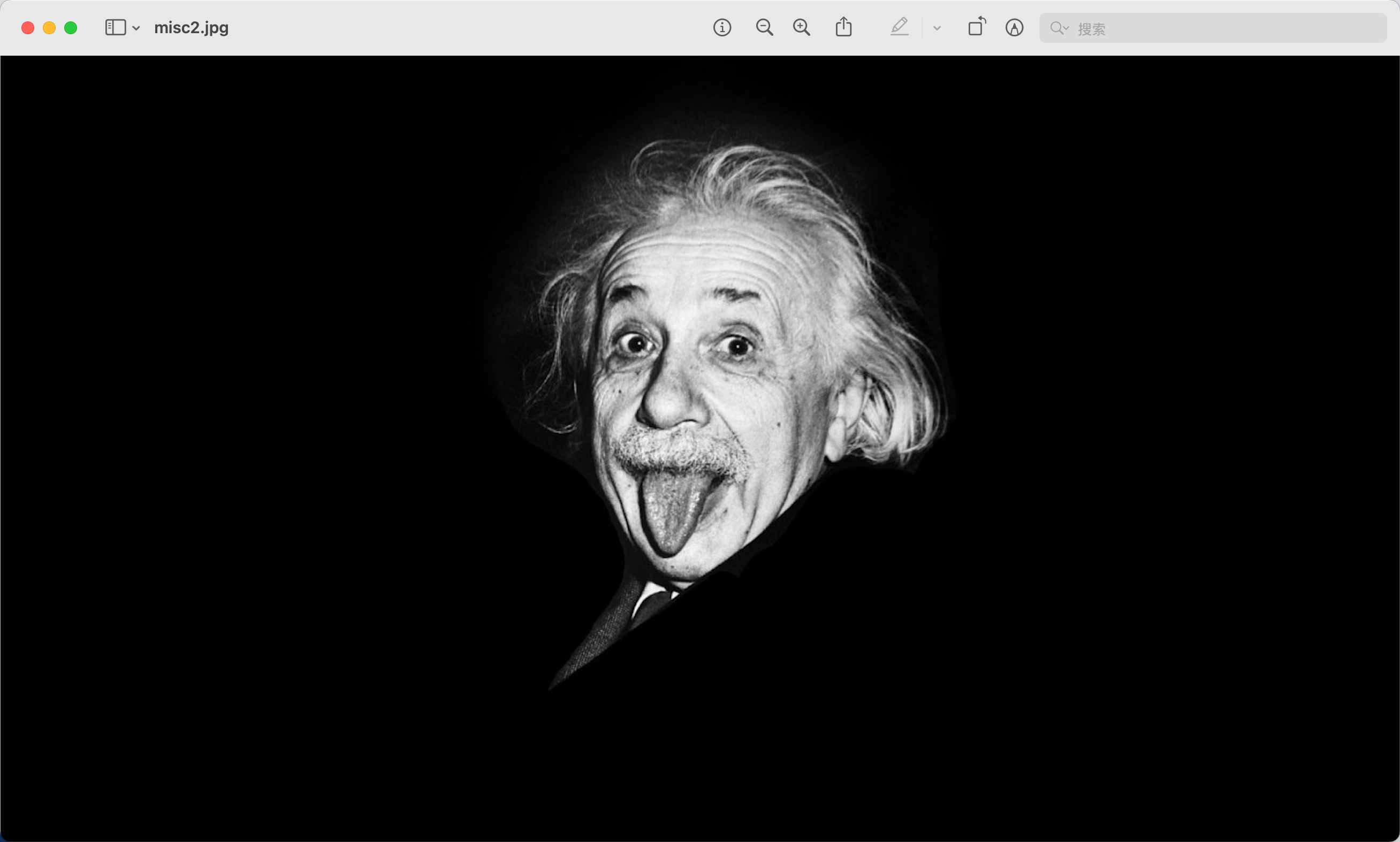Image resolution: width=1400 pixels, height=842 pixels.
Task: Open the share menu
Action: click(843, 27)
